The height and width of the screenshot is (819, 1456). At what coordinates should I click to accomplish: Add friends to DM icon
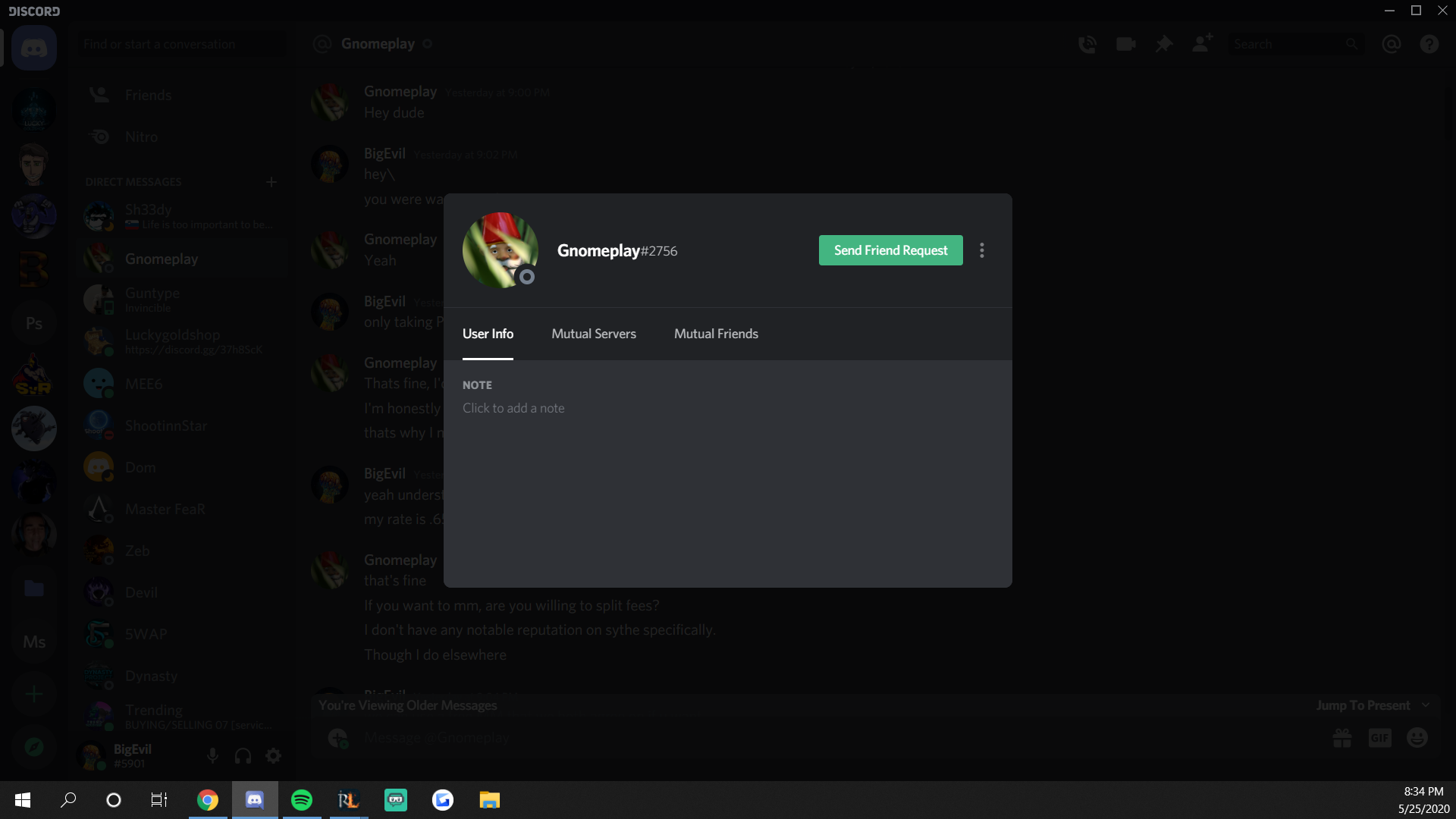coord(1202,44)
